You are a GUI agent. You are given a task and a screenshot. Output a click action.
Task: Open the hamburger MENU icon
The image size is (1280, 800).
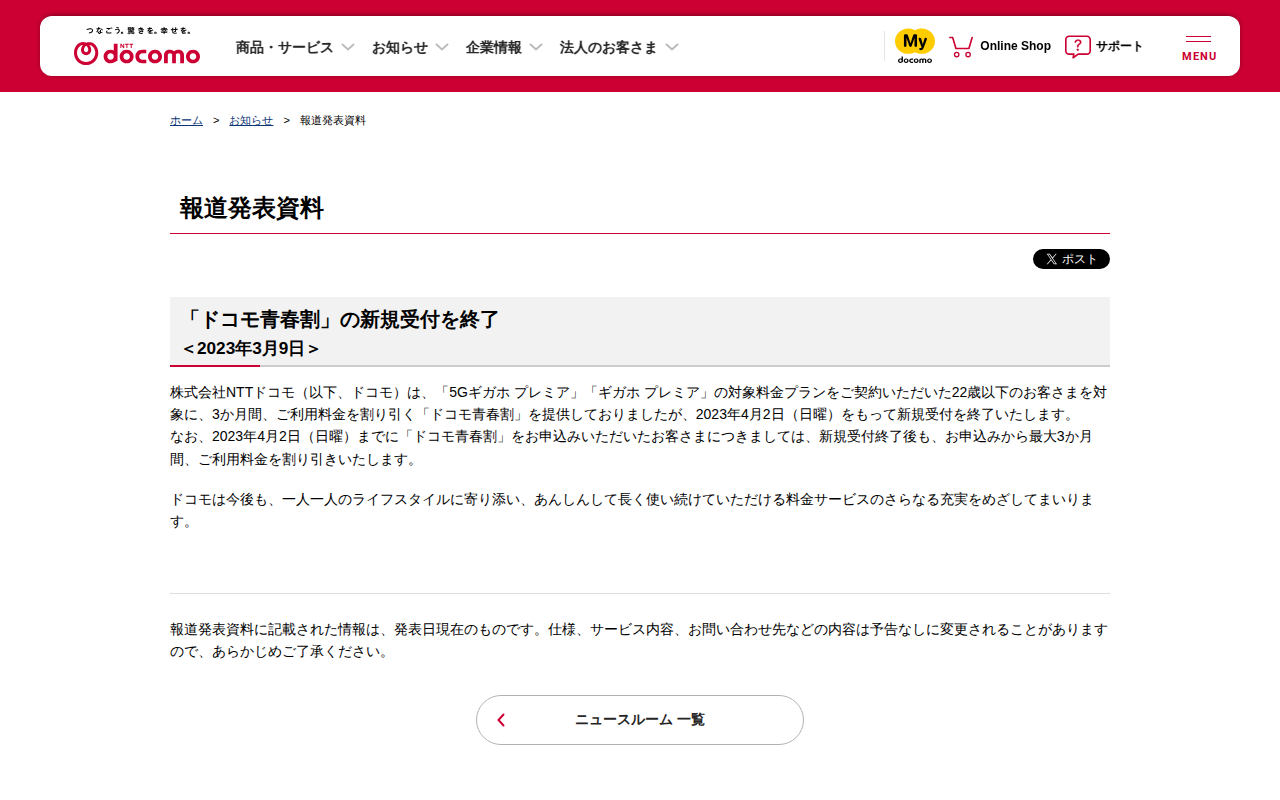click(1199, 47)
